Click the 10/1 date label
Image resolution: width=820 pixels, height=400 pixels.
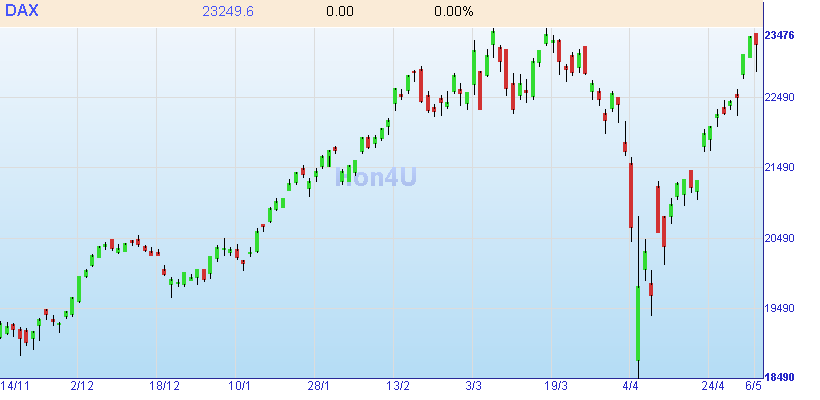pyautogui.click(x=240, y=386)
